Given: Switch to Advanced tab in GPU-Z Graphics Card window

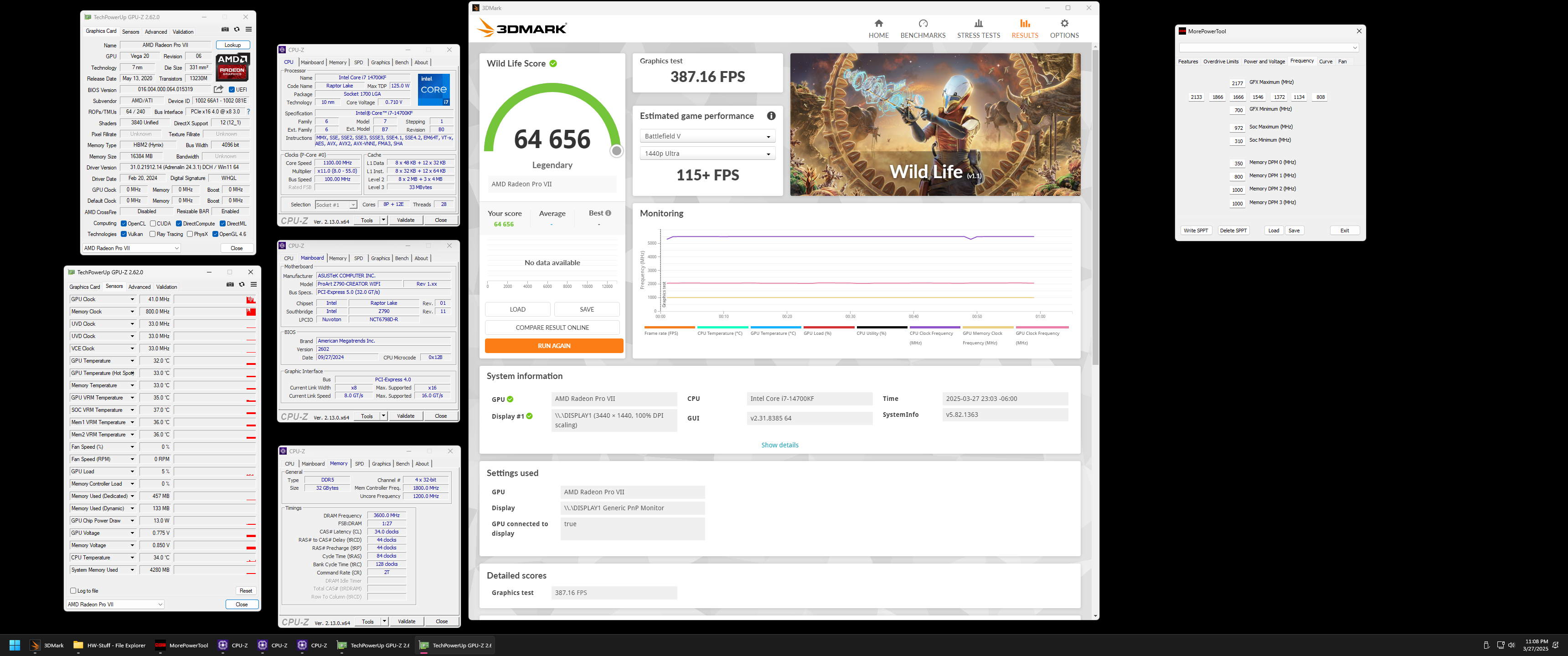Looking at the screenshot, I should coord(156,31).
